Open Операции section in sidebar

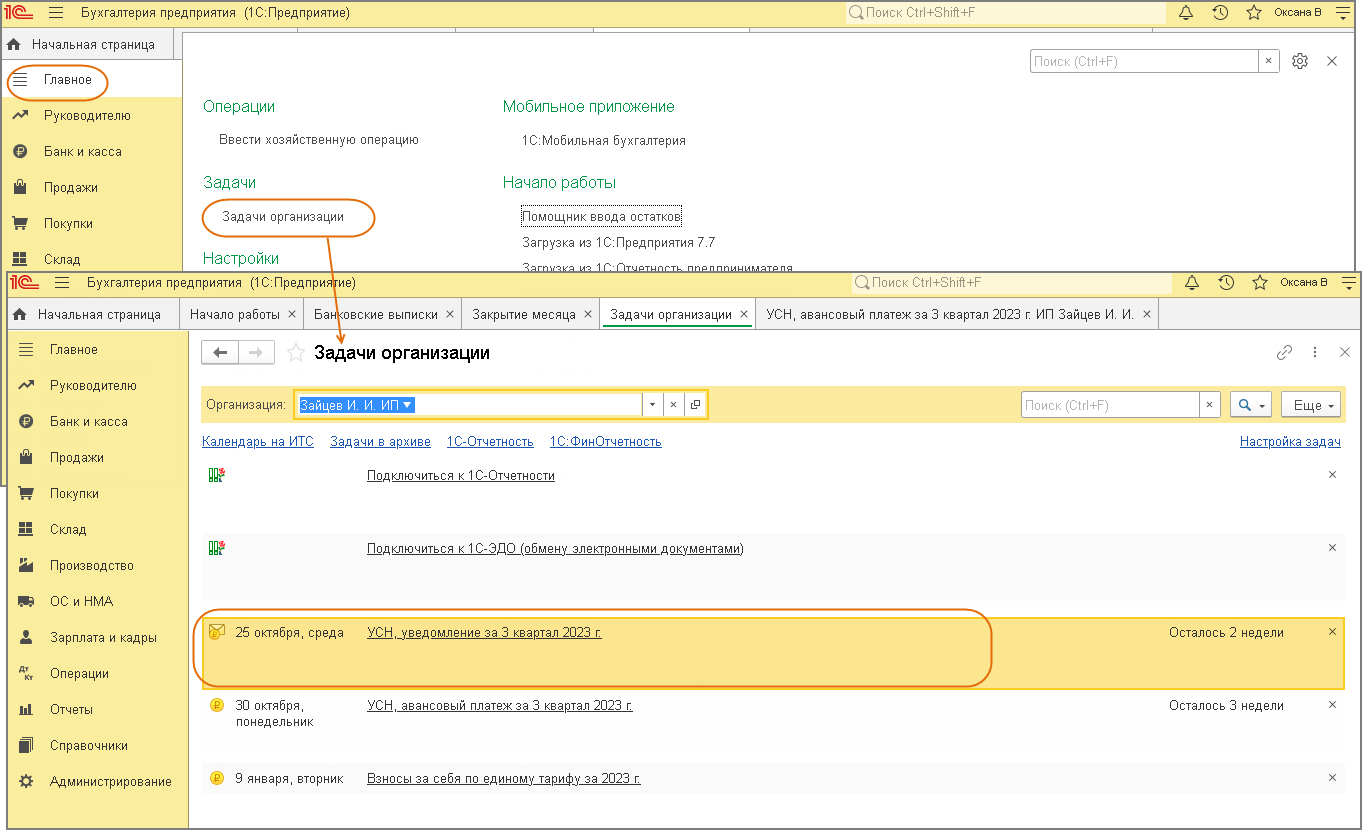tap(79, 674)
